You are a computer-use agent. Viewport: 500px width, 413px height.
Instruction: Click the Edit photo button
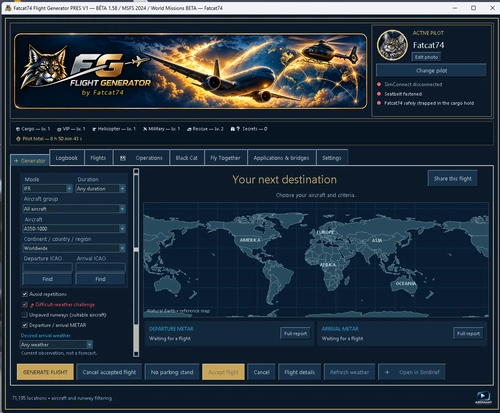[x=426, y=57]
